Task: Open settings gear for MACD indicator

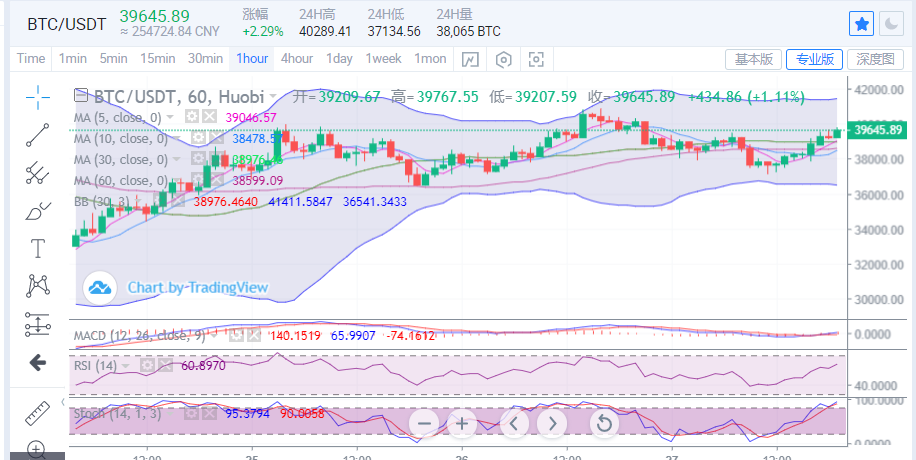Action: [235, 335]
